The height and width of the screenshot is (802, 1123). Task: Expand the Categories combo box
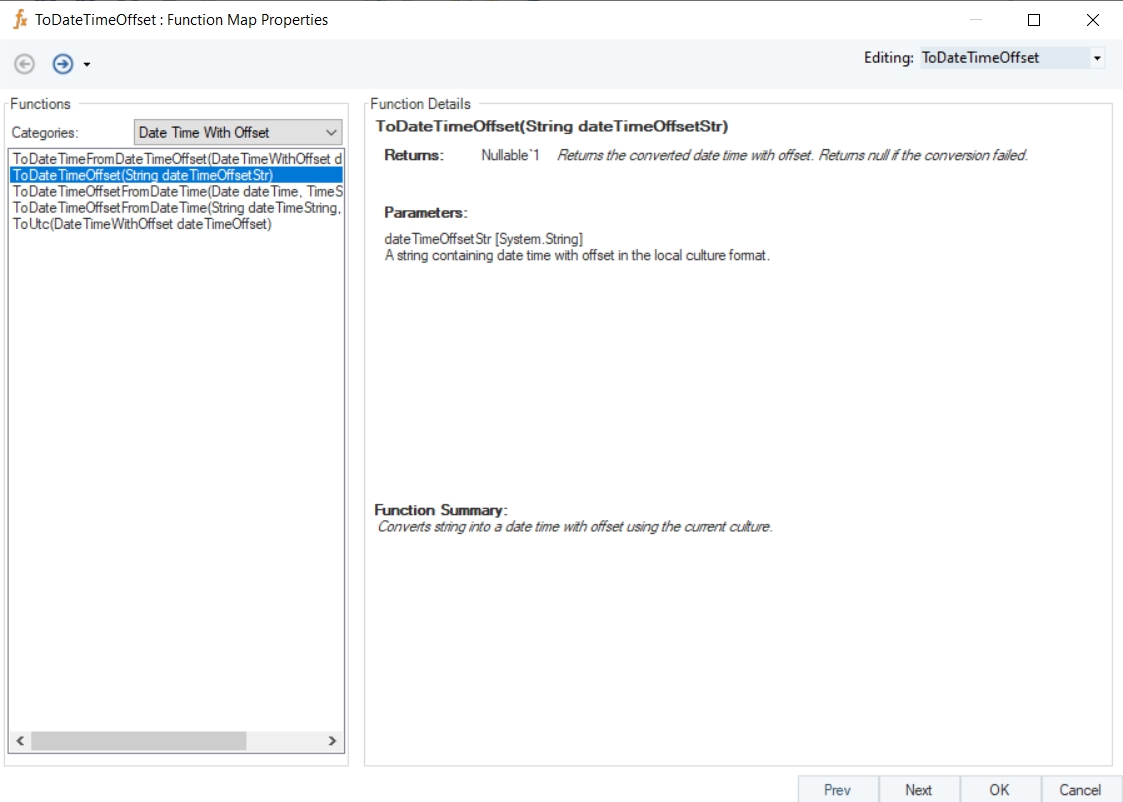[238, 132]
